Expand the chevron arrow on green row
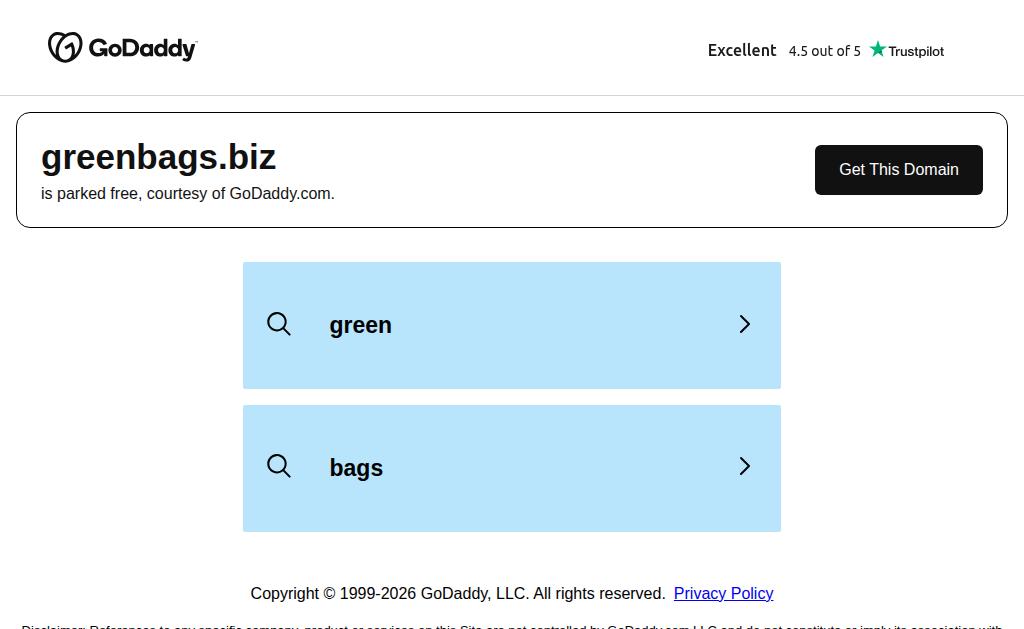This screenshot has height=629, width=1024. coord(744,324)
